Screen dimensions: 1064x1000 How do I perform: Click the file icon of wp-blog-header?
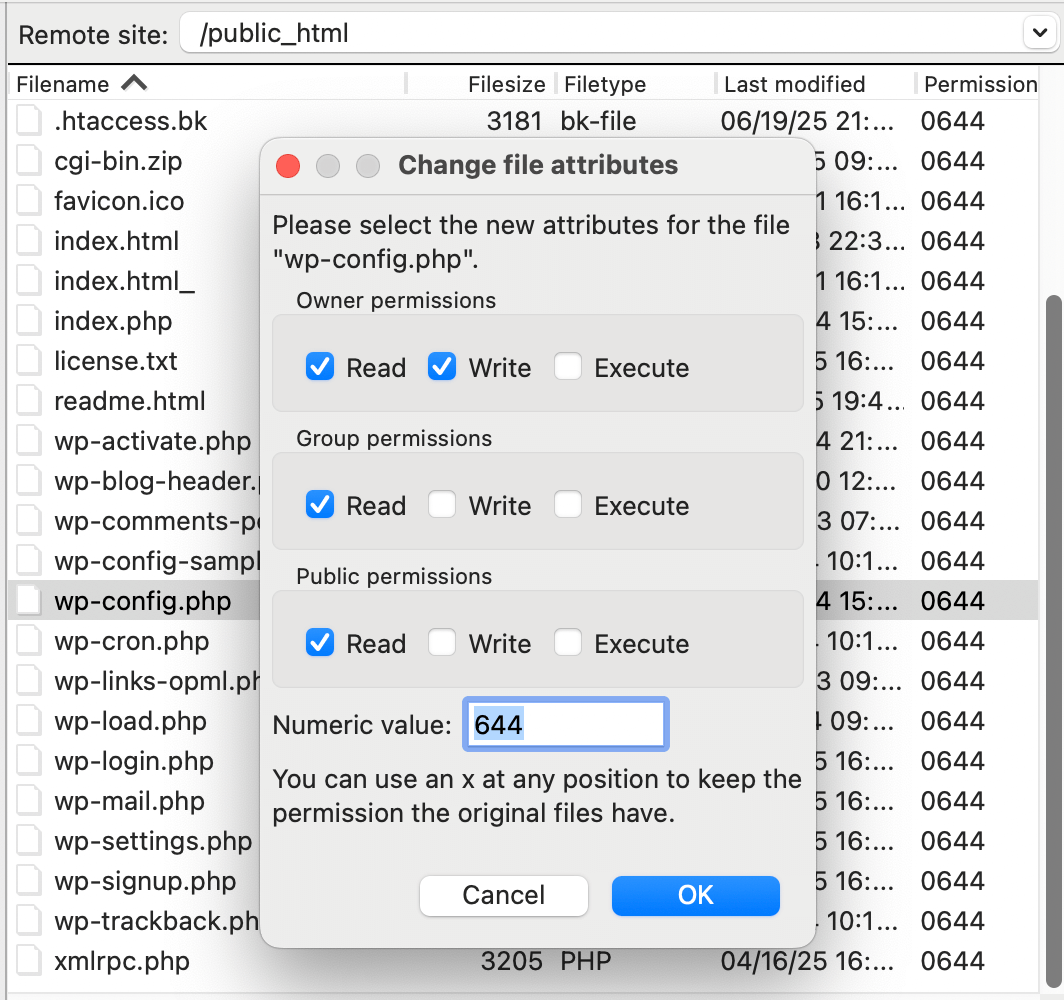pos(29,481)
